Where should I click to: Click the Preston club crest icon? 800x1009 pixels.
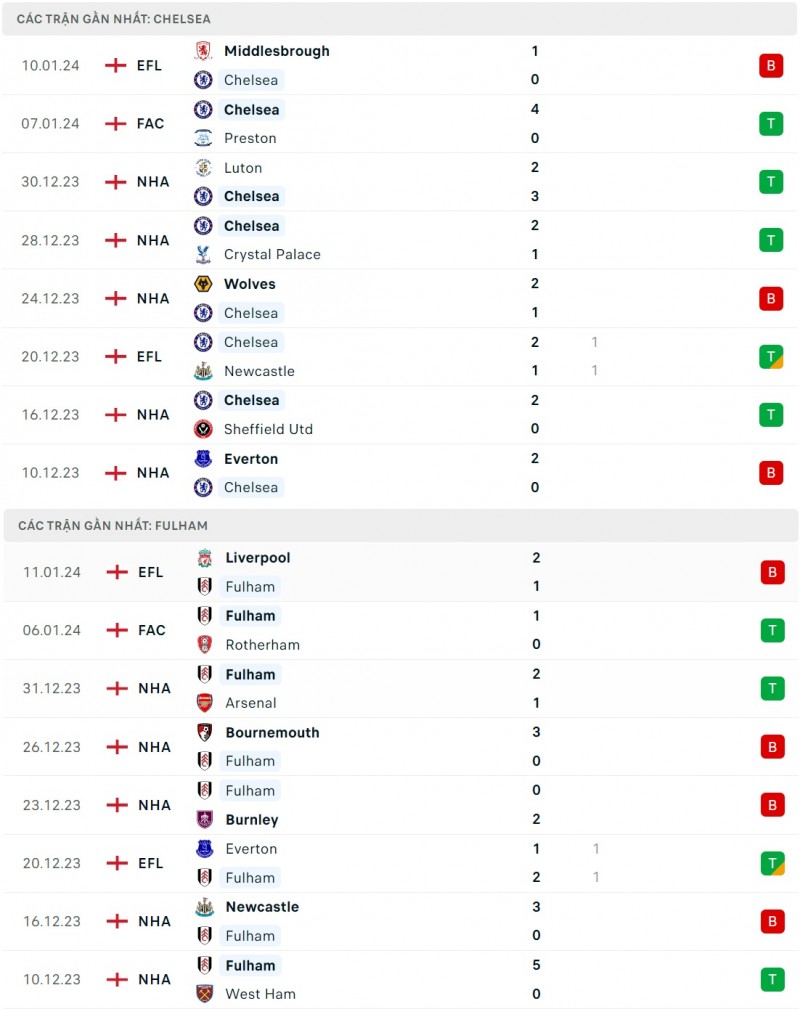(x=203, y=138)
